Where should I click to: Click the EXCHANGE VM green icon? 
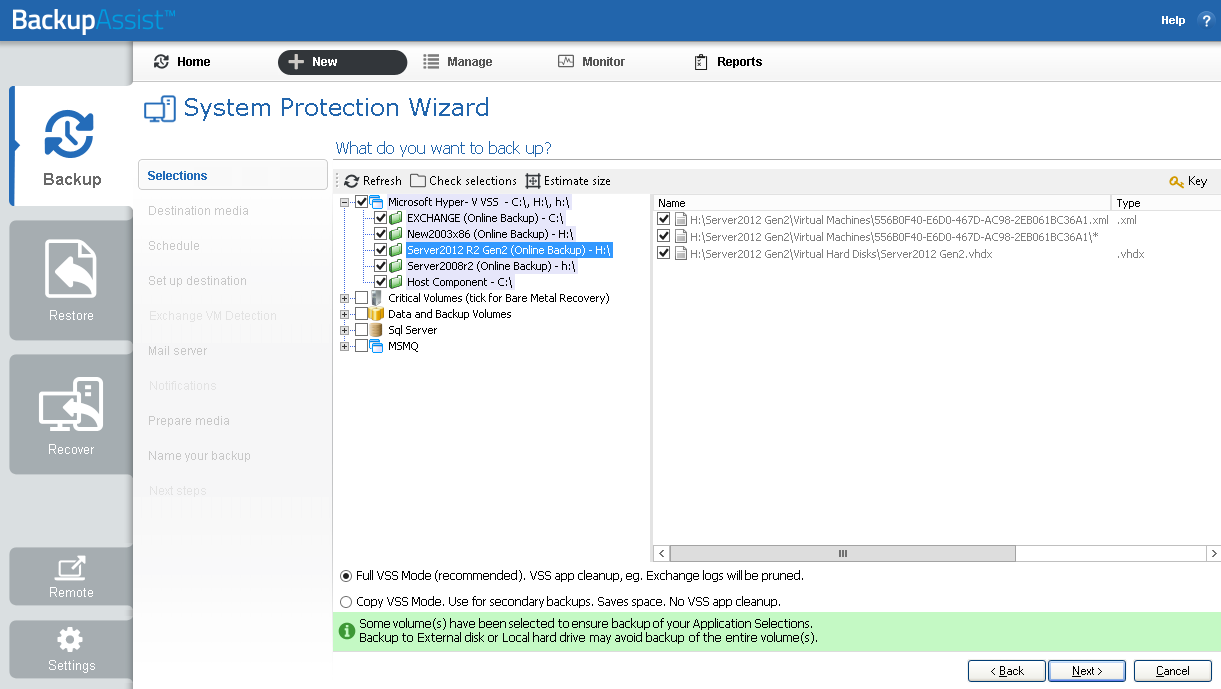(x=396, y=218)
